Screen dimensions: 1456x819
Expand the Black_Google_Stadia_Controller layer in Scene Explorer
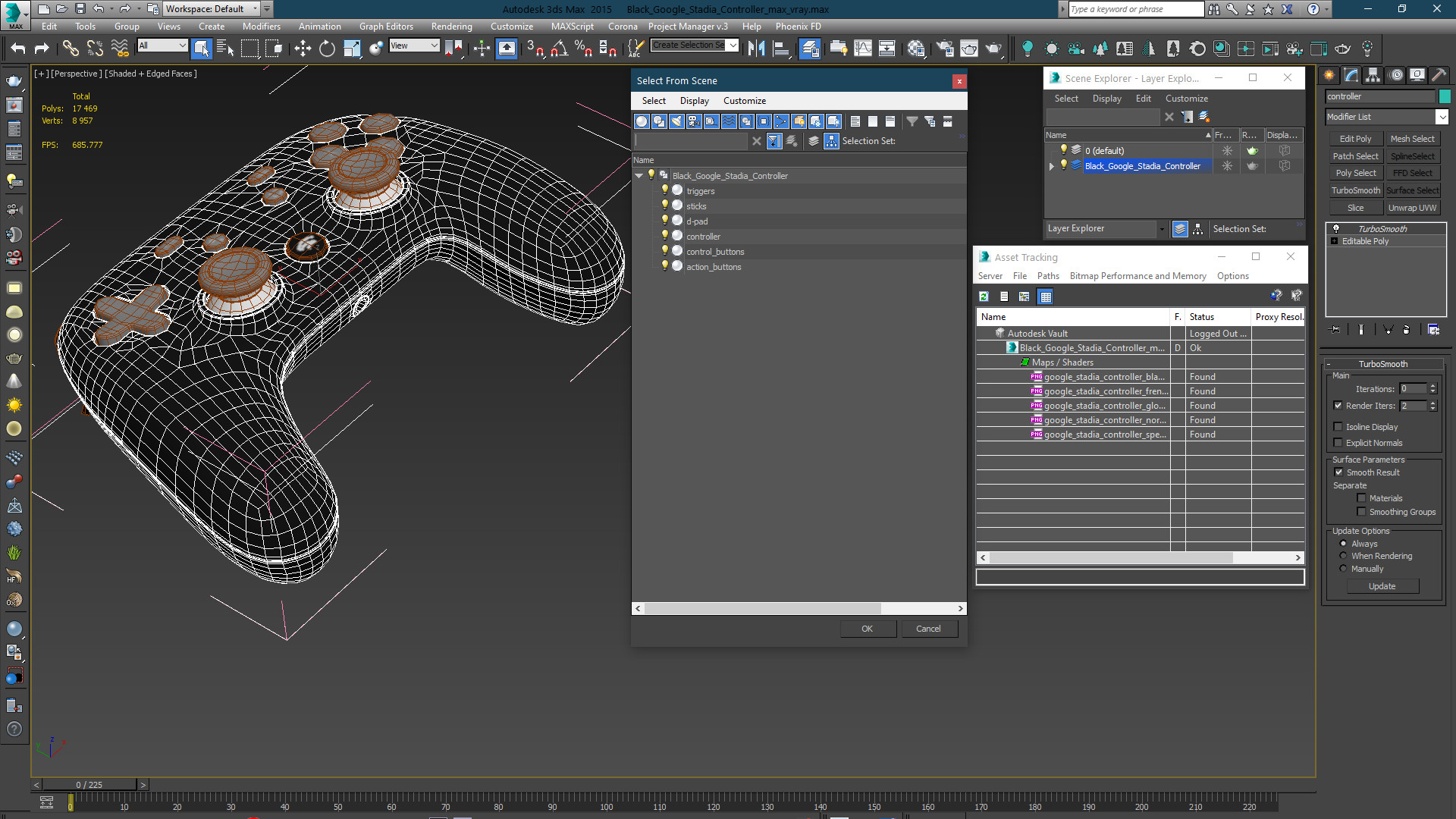click(1052, 166)
